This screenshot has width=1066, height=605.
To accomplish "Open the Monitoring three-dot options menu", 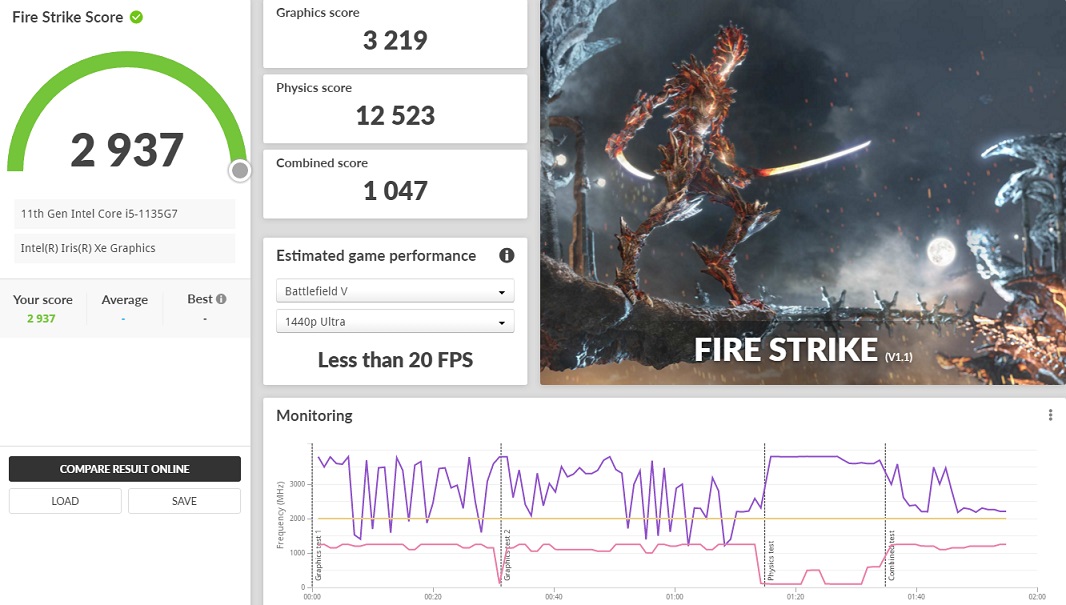I will click(1050, 415).
